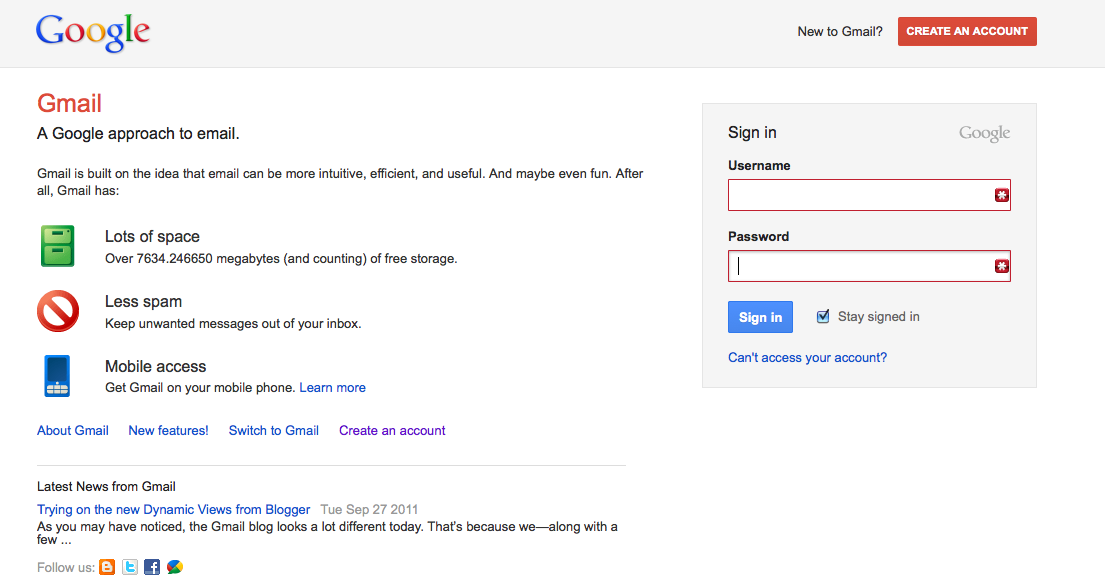This screenshot has width=1105, height=581.
Task: Click the A Google approach to email tagline
Action: (138, 134)
